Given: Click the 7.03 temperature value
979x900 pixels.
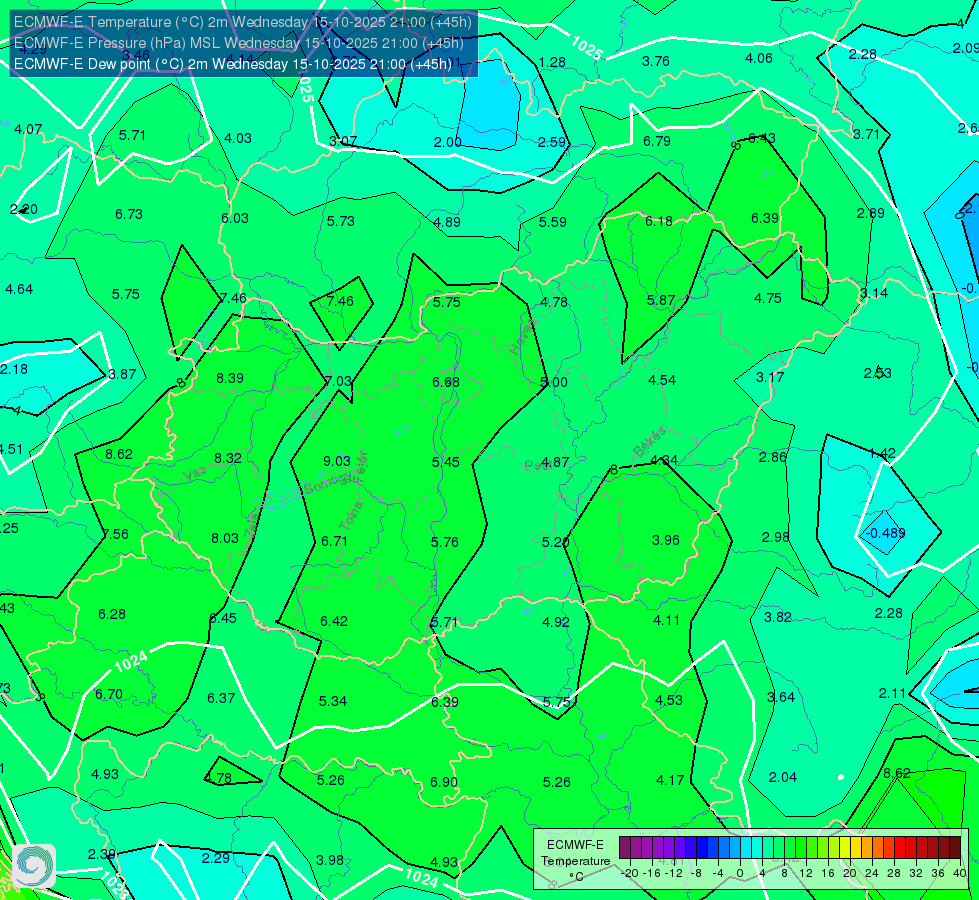Looking at the screenshot, I should tap(339, 381).
